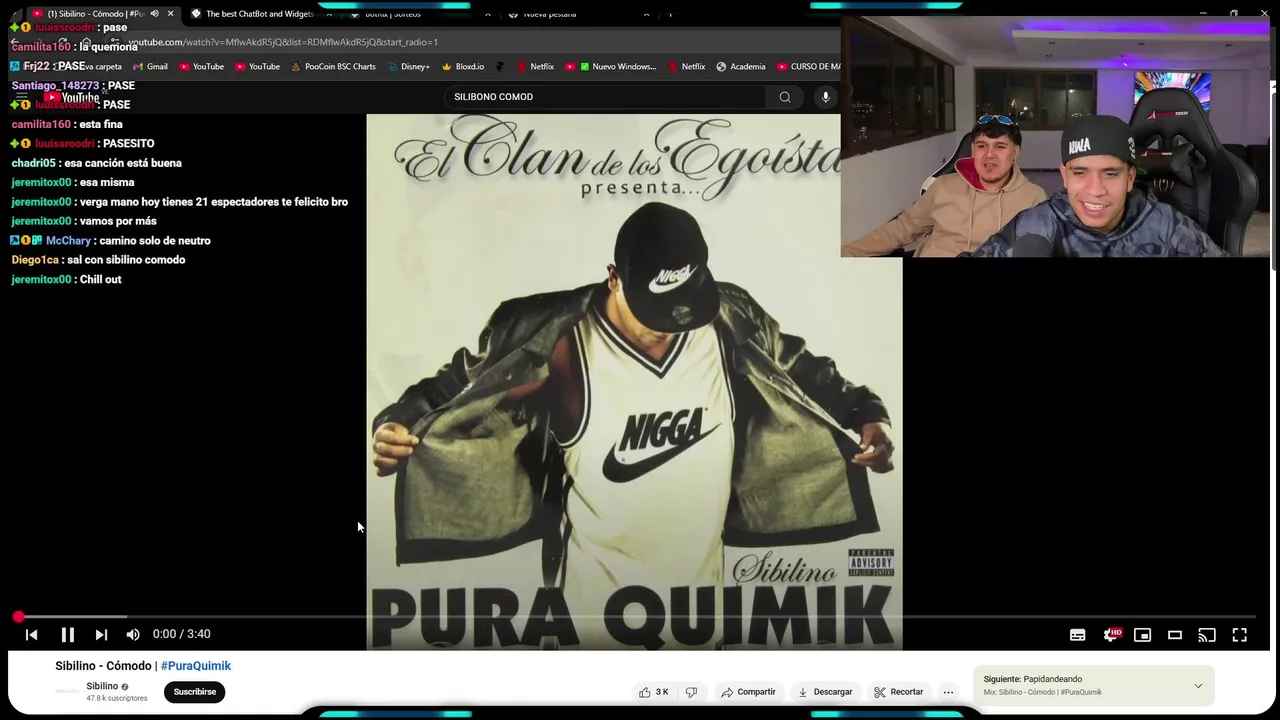Skip to the next video
This screenshot has width=1280, height=720.
(x=101, y=634)
